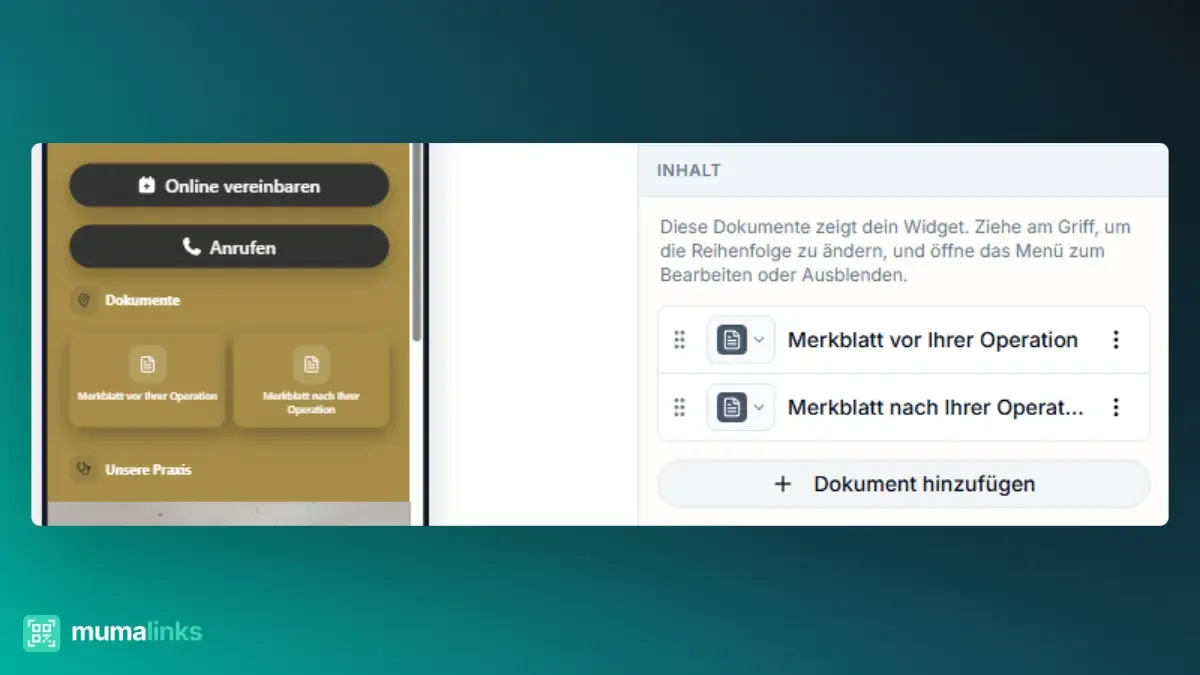Click the calendar icon on Online vereinbaren
The width and height of the screenshot is (1200, 675).
coord(147,186)
